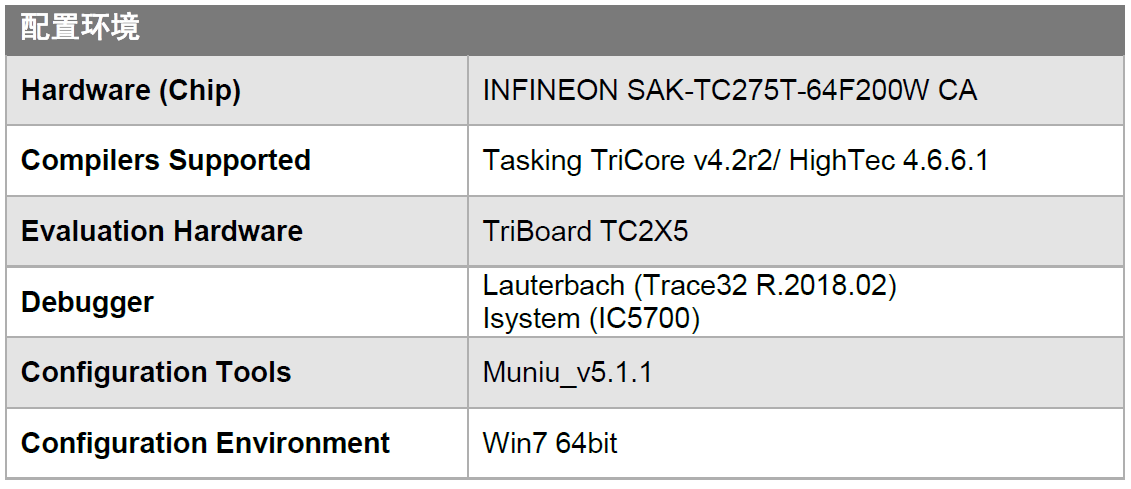Select the Evaluation Hardware label
1131x489 pixels.
(162, 232)
